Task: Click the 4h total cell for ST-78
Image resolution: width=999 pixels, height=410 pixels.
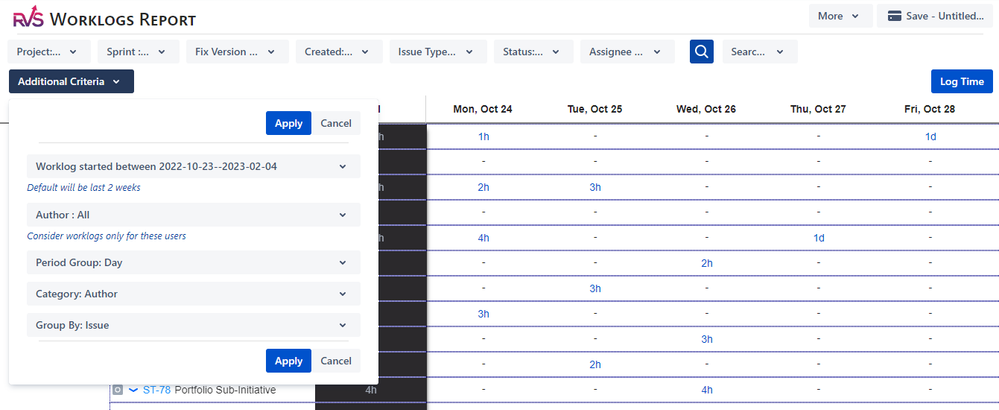Action: click(x=370, y=390)
